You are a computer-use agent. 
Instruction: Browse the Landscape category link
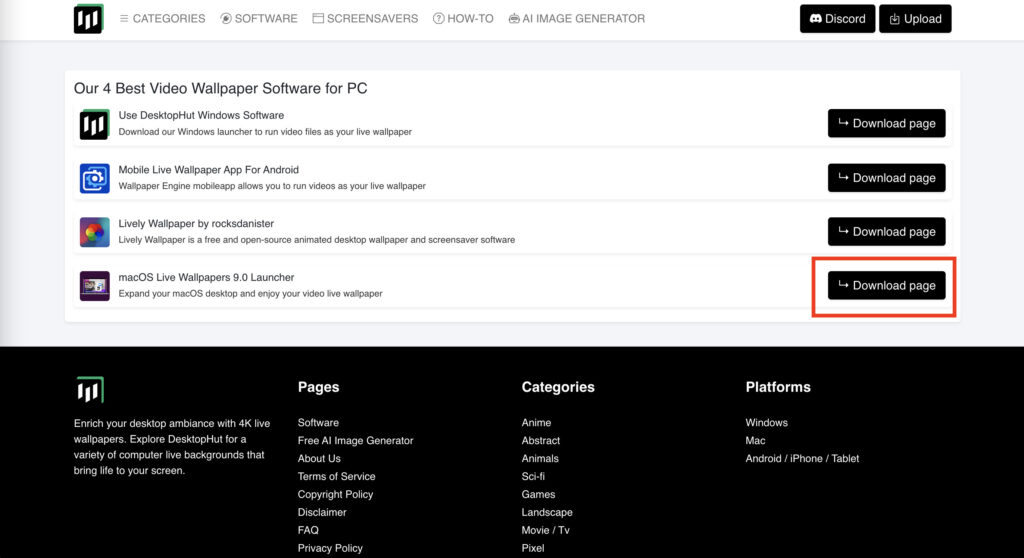(x=547, y=512)
